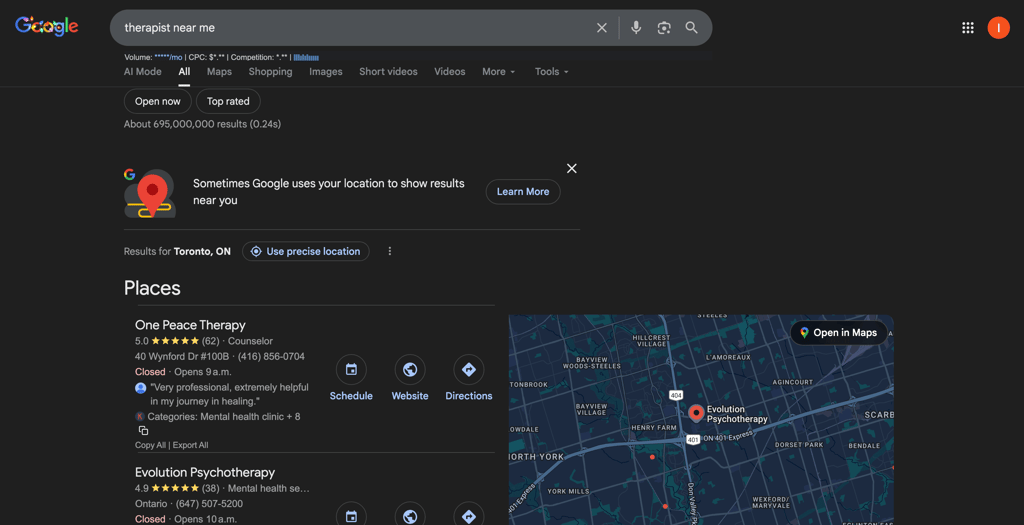This screenshot has height=525, width=1024.
Task: Click the Toronto, ON location text
Action: click(x=202, y=251)
